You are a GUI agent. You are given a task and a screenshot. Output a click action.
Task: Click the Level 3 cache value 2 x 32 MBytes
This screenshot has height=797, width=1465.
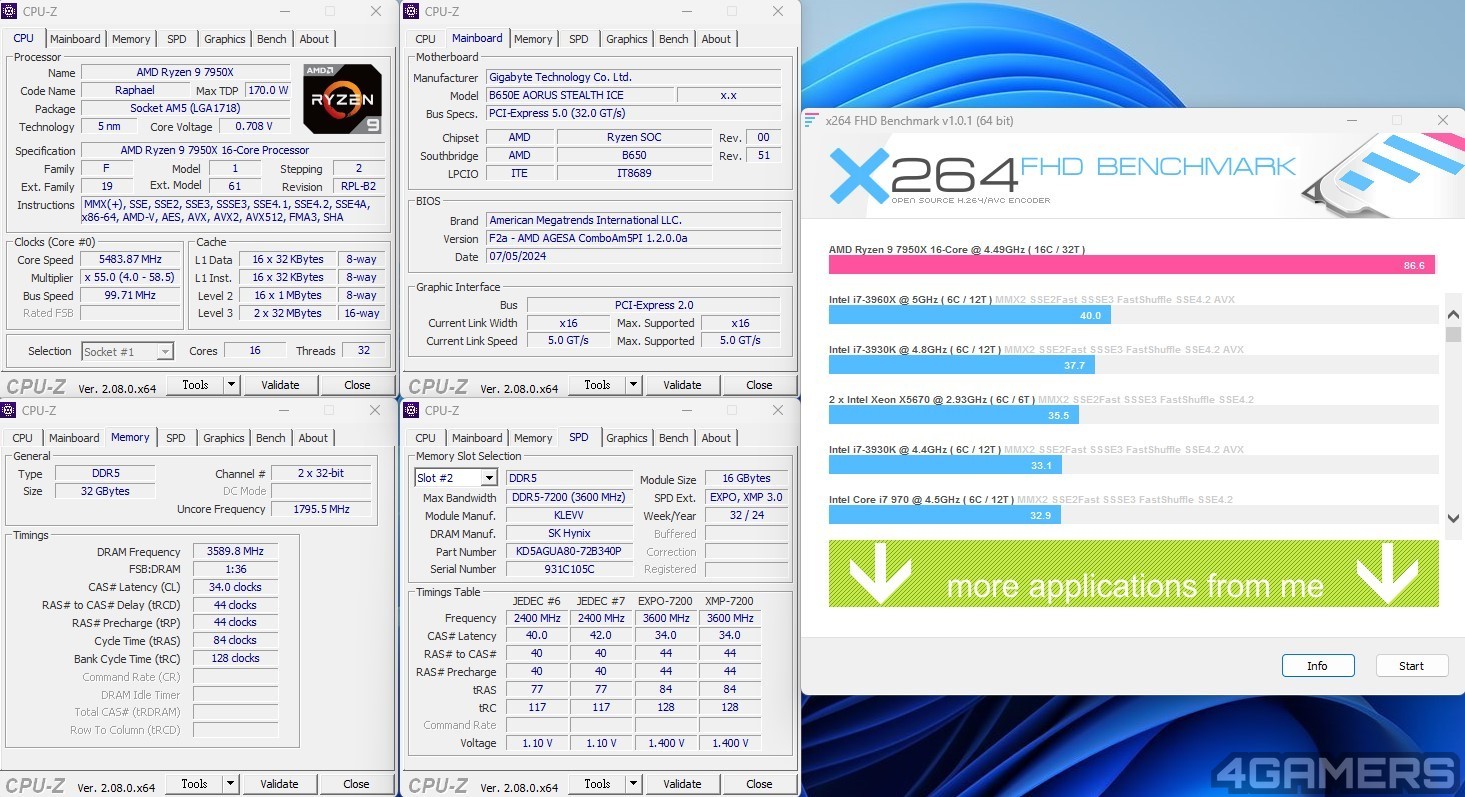288,314
